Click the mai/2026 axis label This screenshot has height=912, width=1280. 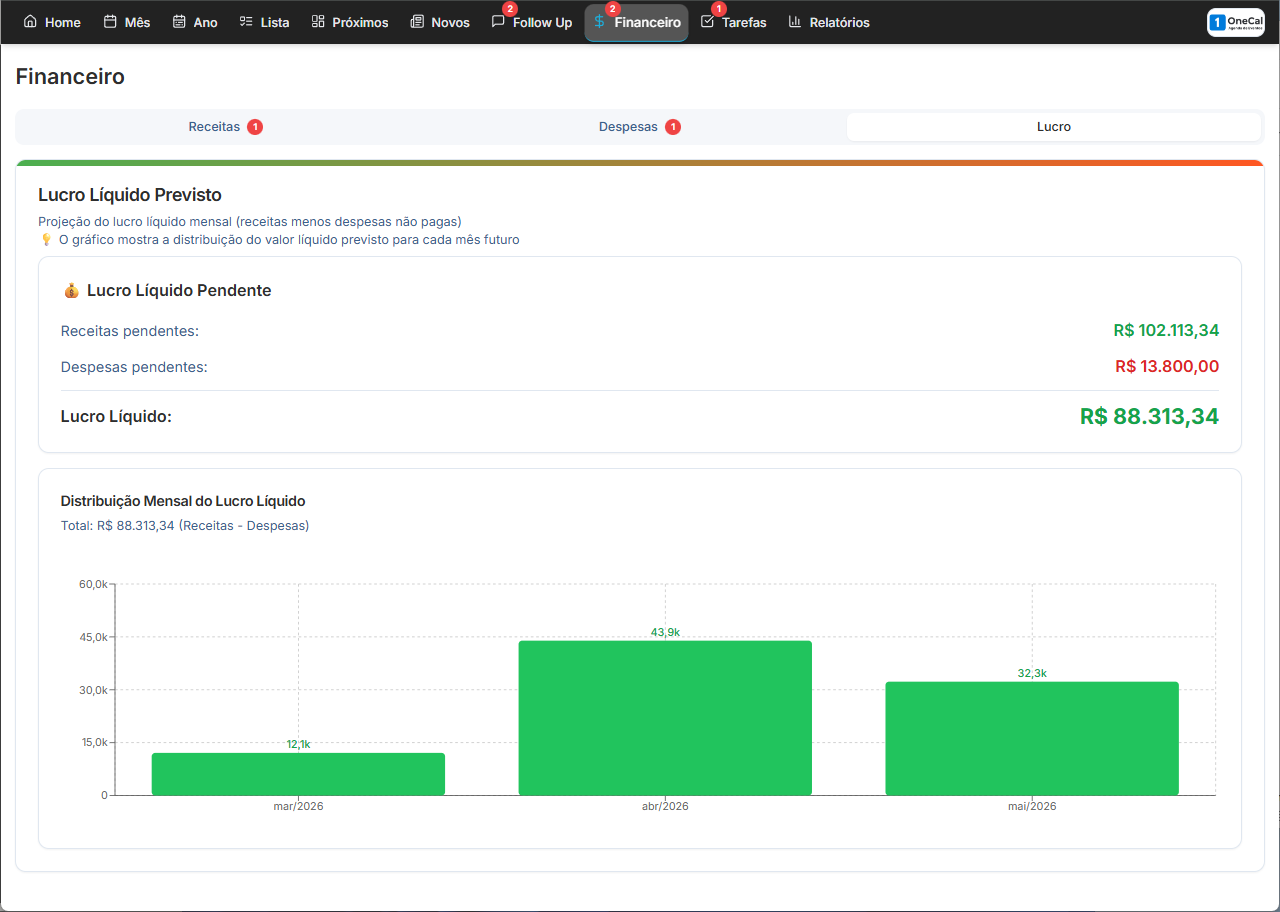pos(1032,806)
